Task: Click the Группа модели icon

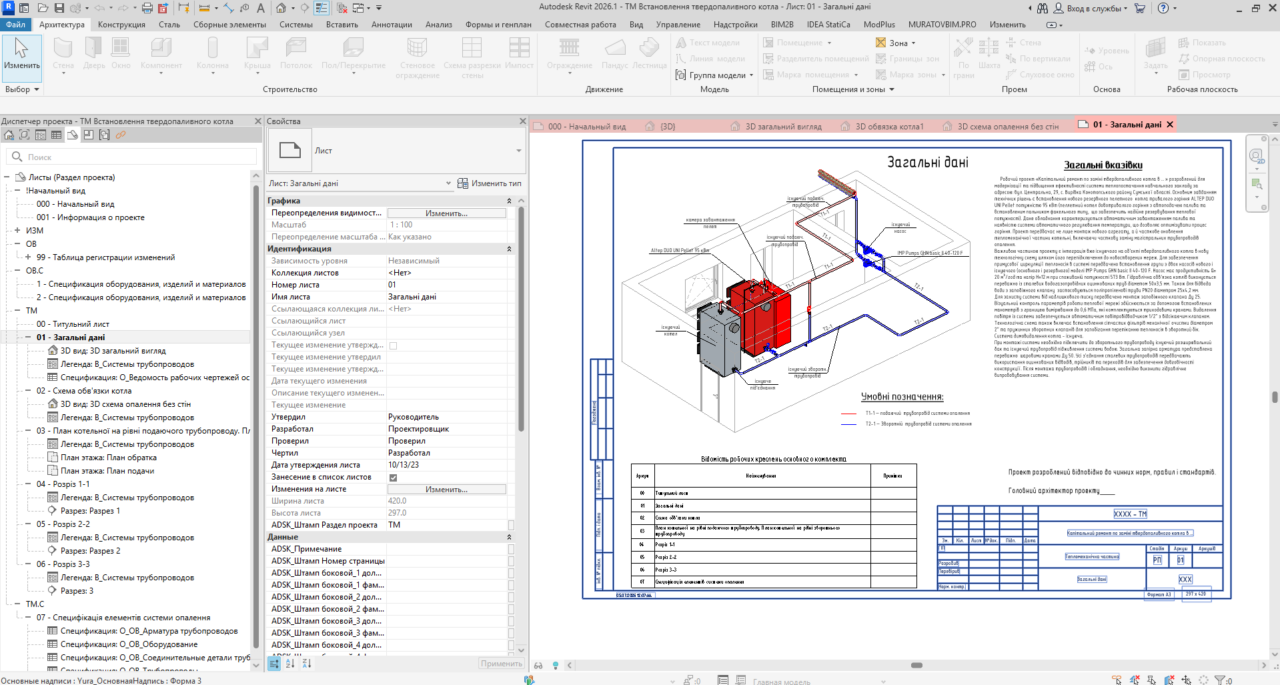Action: (x=681, y=75)
